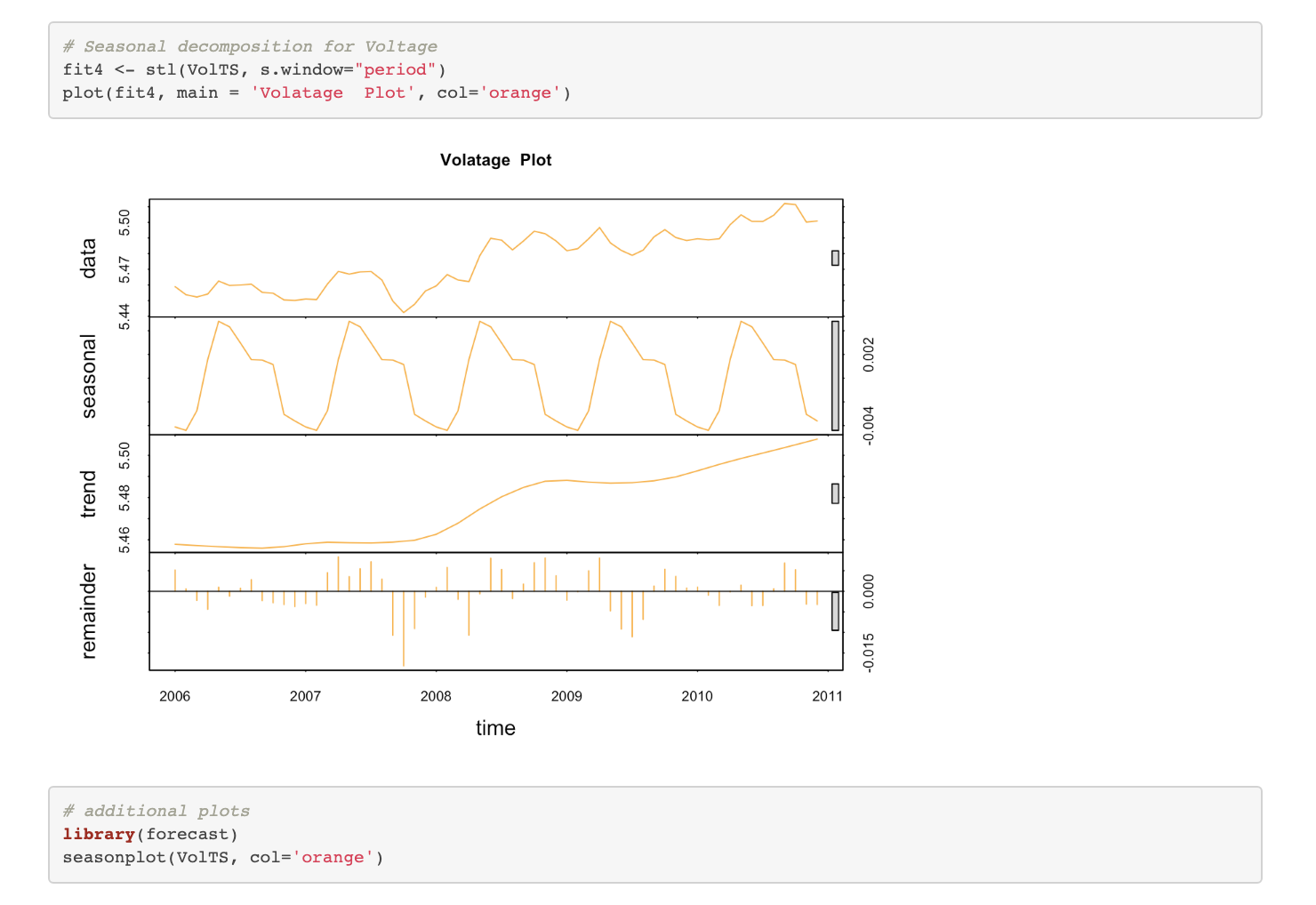Viewport: 1316px width, 905px height.
Task: Click the 2007 x-axis tick label
Action: coord(305,696)
